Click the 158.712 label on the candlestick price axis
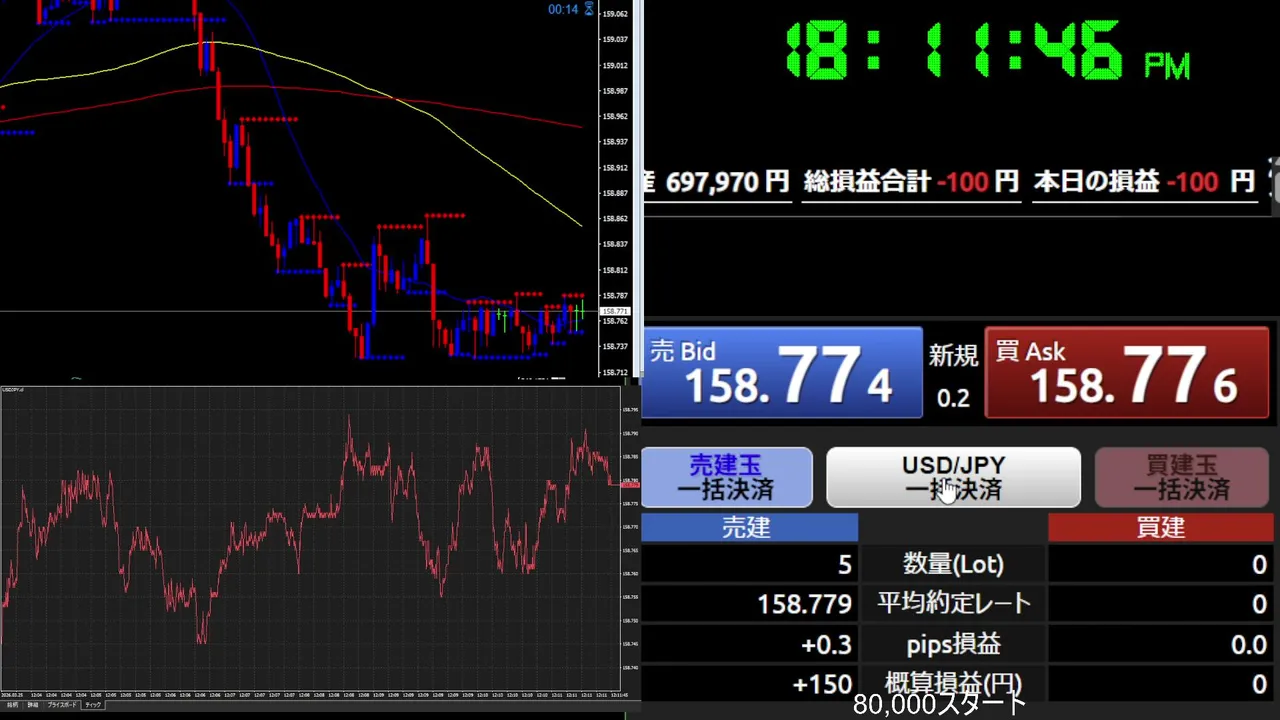 (614, 372)
